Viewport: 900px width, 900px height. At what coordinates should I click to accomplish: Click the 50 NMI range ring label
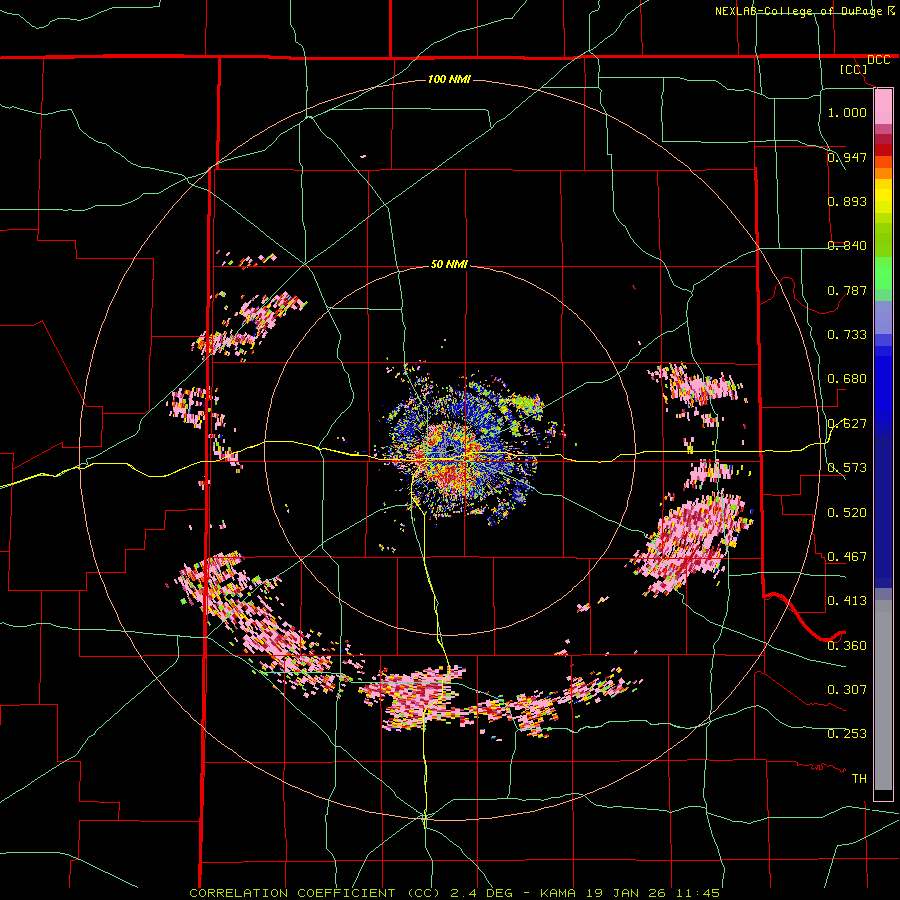pos(449,264)
